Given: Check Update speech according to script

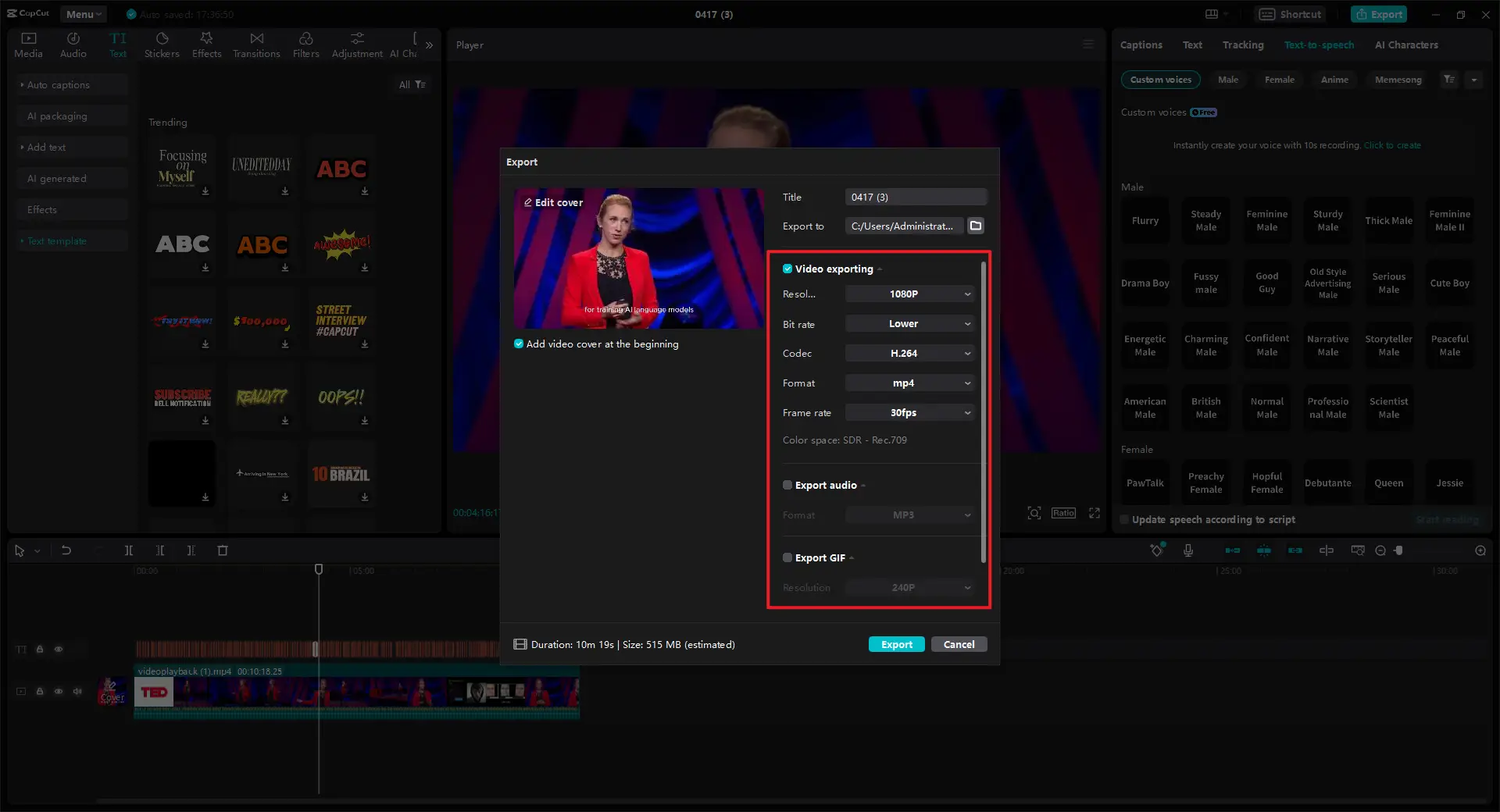Looking at the screenshot, I should (1124, 519).
